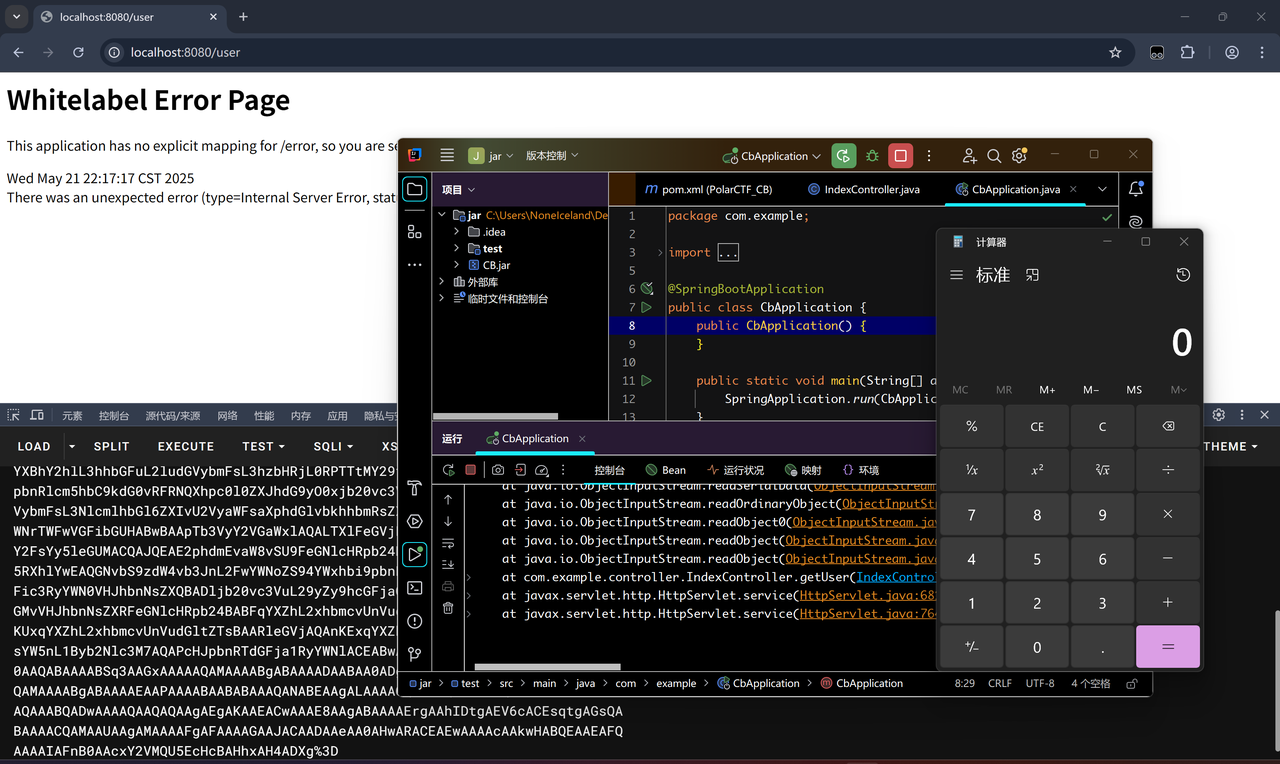This screenshot has width=1280, height=764.
Task: Go back in Chrome navigation
Action: point(18,52)
